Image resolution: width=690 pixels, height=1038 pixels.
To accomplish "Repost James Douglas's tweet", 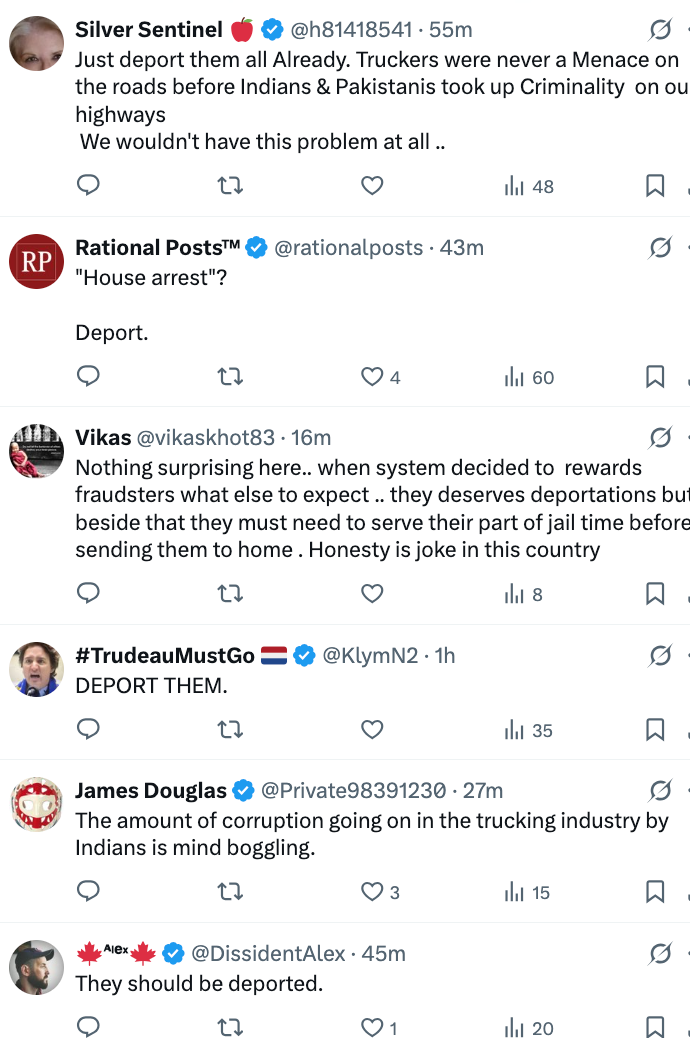I will (230, 892).
